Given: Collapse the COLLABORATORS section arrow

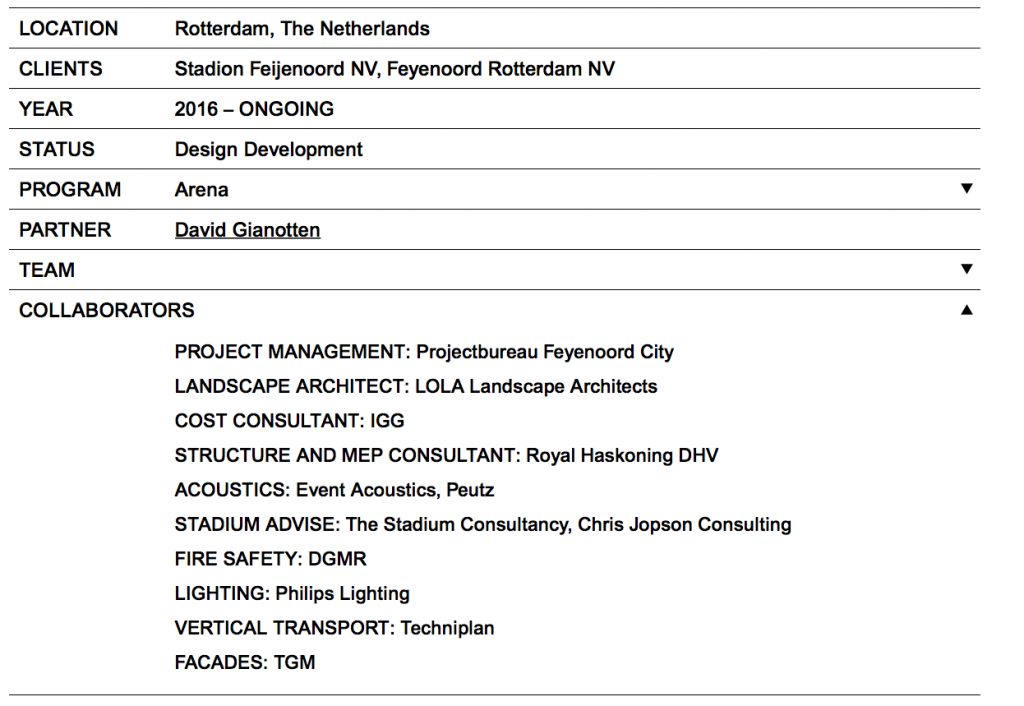Looking at the screenshot, I should [966, 310].
